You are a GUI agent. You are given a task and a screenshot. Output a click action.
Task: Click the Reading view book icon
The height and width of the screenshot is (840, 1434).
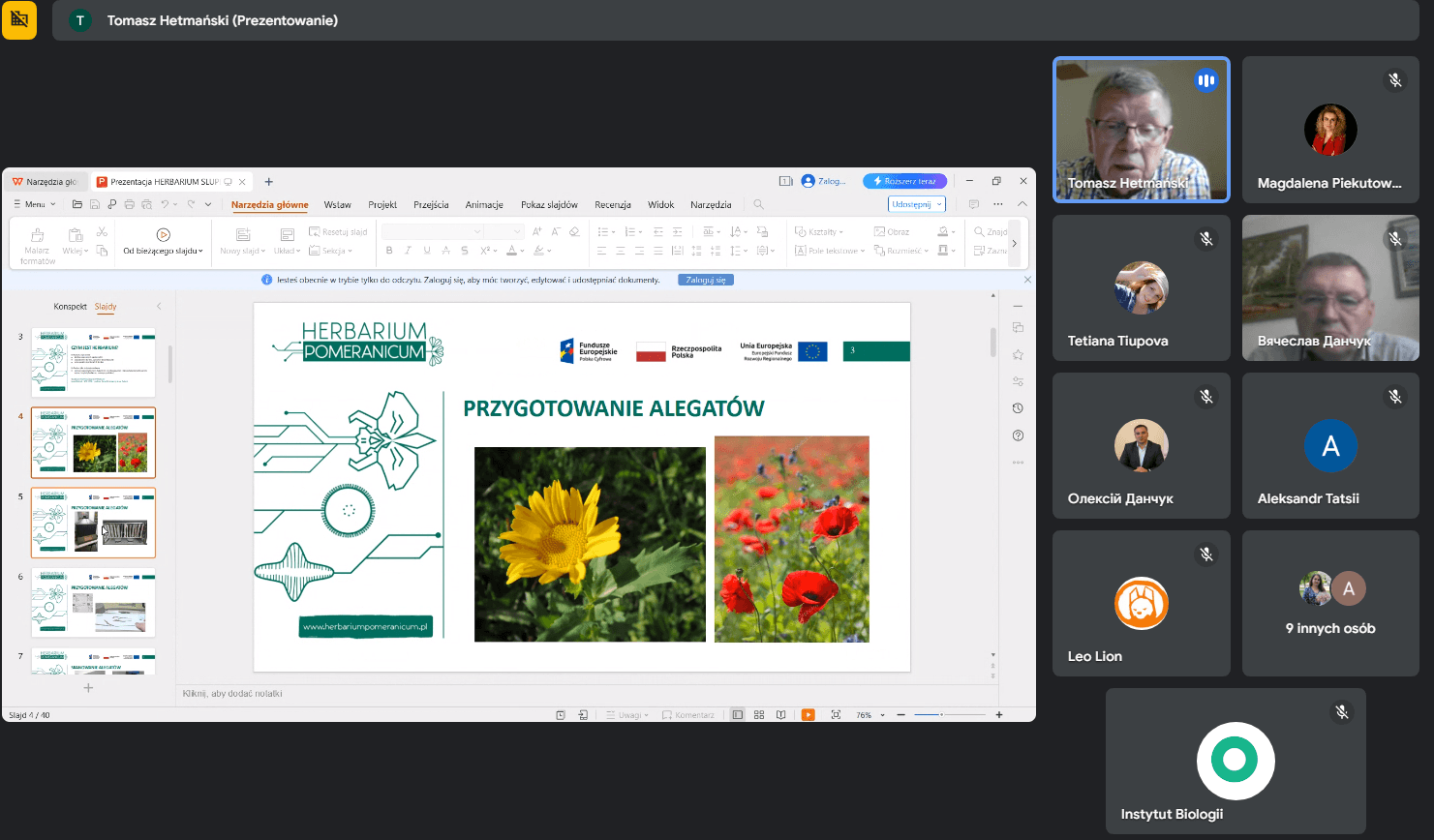(780, 715)
